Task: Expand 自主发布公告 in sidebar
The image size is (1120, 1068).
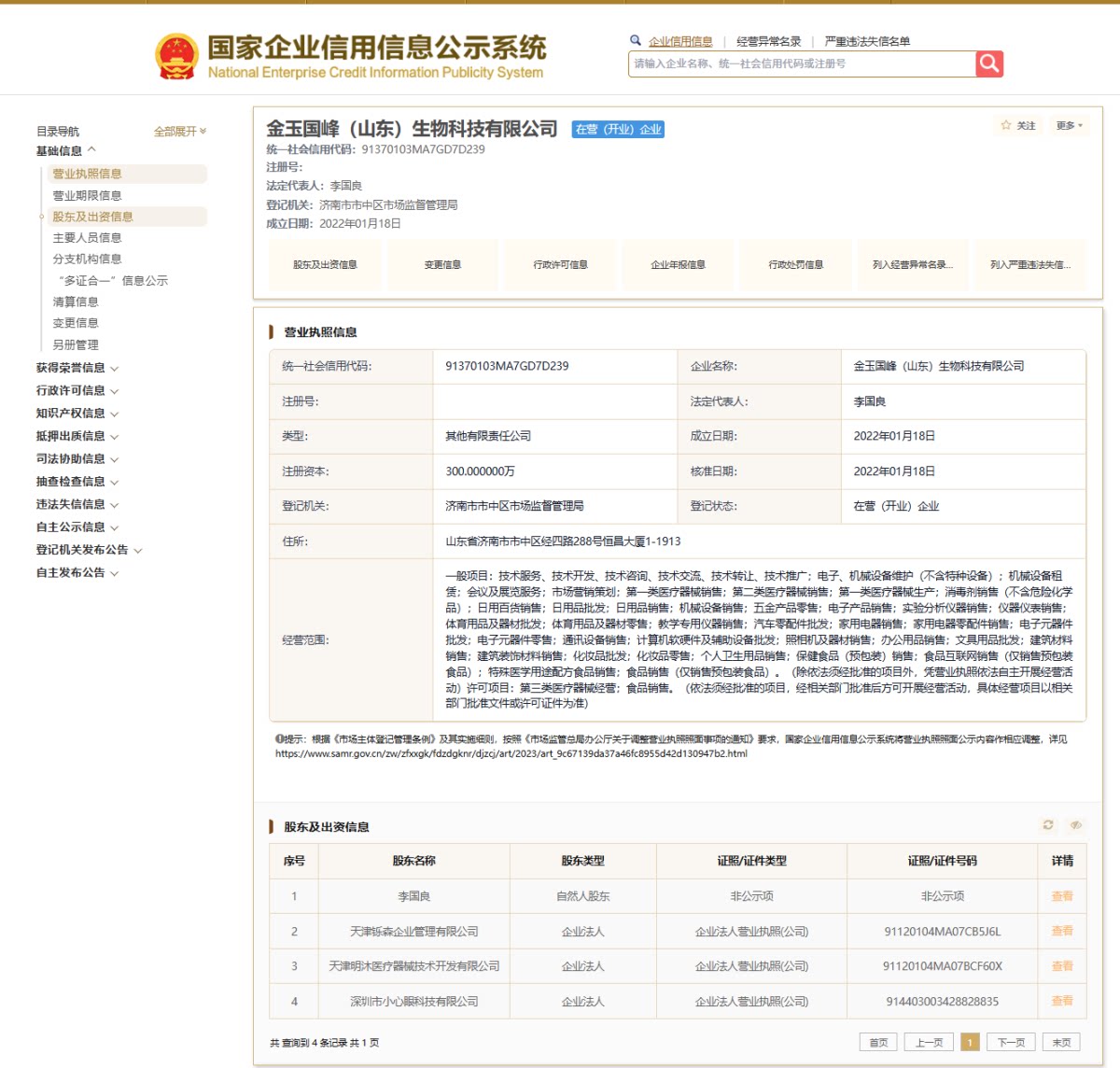Action: click(77, 573)
